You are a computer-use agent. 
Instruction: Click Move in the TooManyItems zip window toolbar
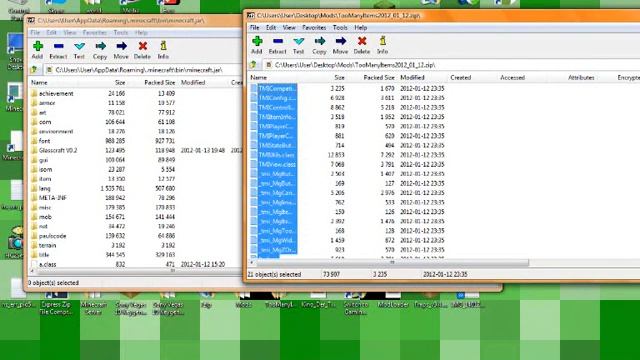340,45
